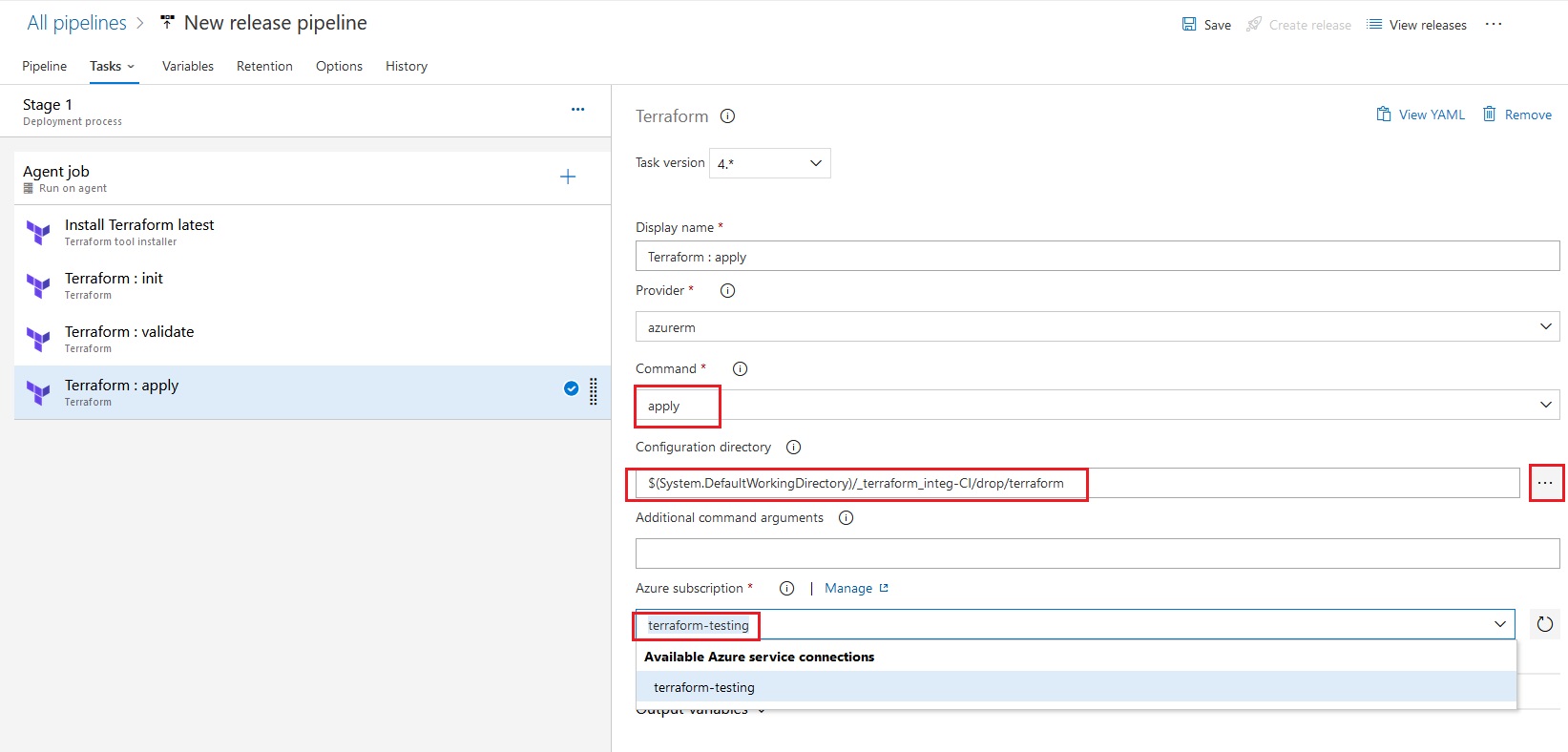The width and height of the screenshot is (1568, 752).
Task: Select the Stage 1 deployment process header
Action: [305, 111]
